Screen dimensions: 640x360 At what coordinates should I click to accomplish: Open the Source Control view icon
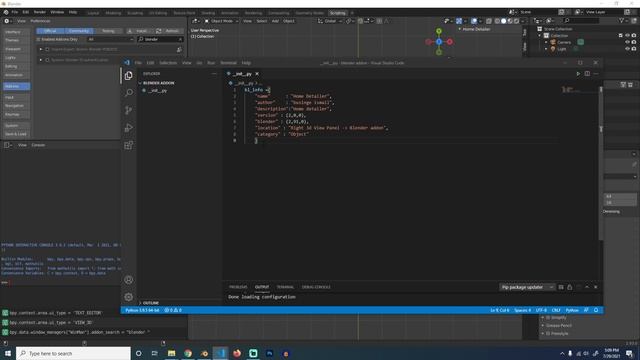click(129, 110)
